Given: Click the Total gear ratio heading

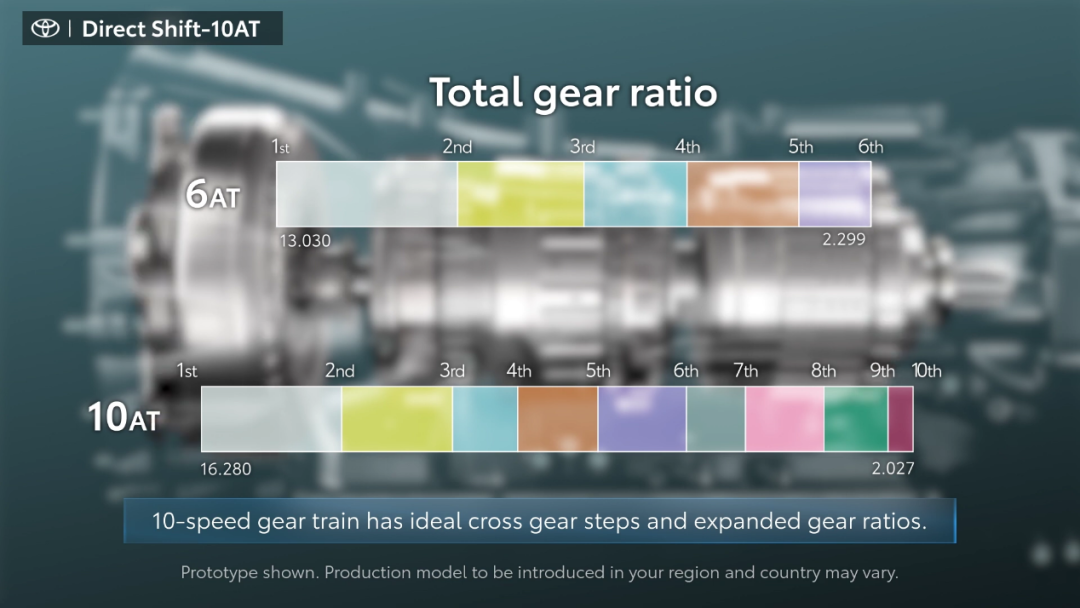Looking at the screenshot, I should tap(573, 92).
